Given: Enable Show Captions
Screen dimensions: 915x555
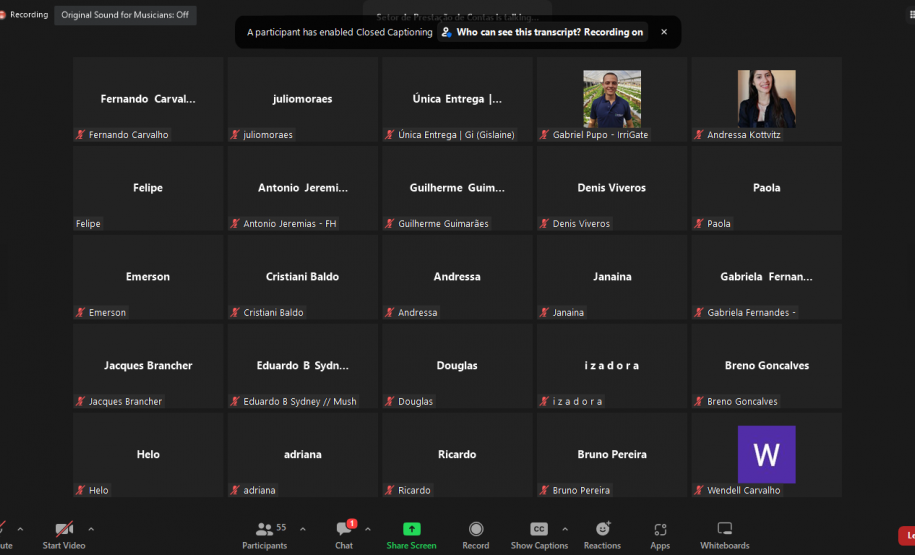Looking at the screenshot, I should [539, 534].
